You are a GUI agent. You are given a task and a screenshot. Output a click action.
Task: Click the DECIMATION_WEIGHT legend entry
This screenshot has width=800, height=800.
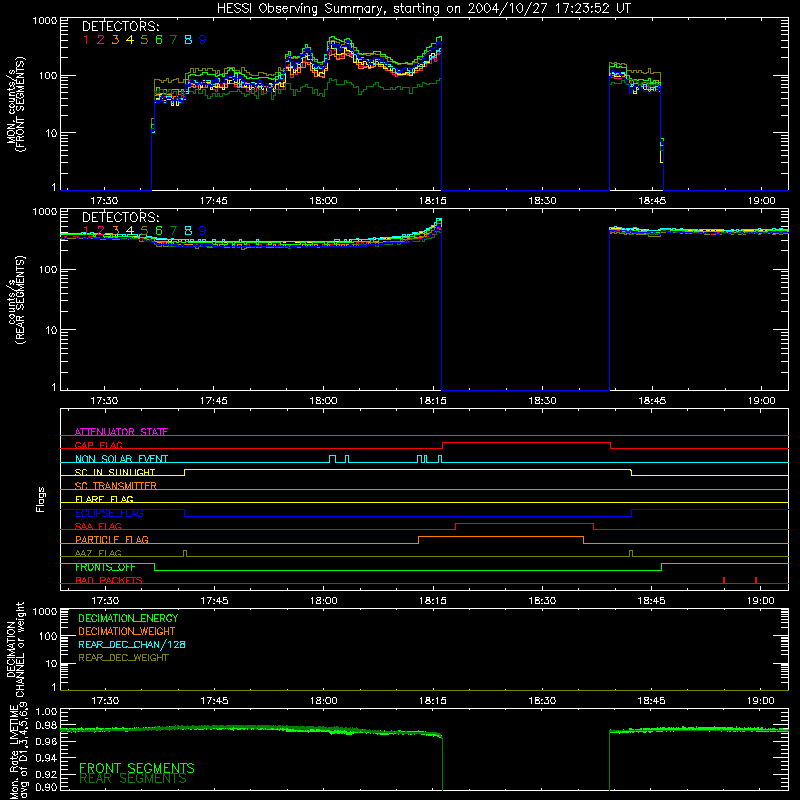[127, 631]
